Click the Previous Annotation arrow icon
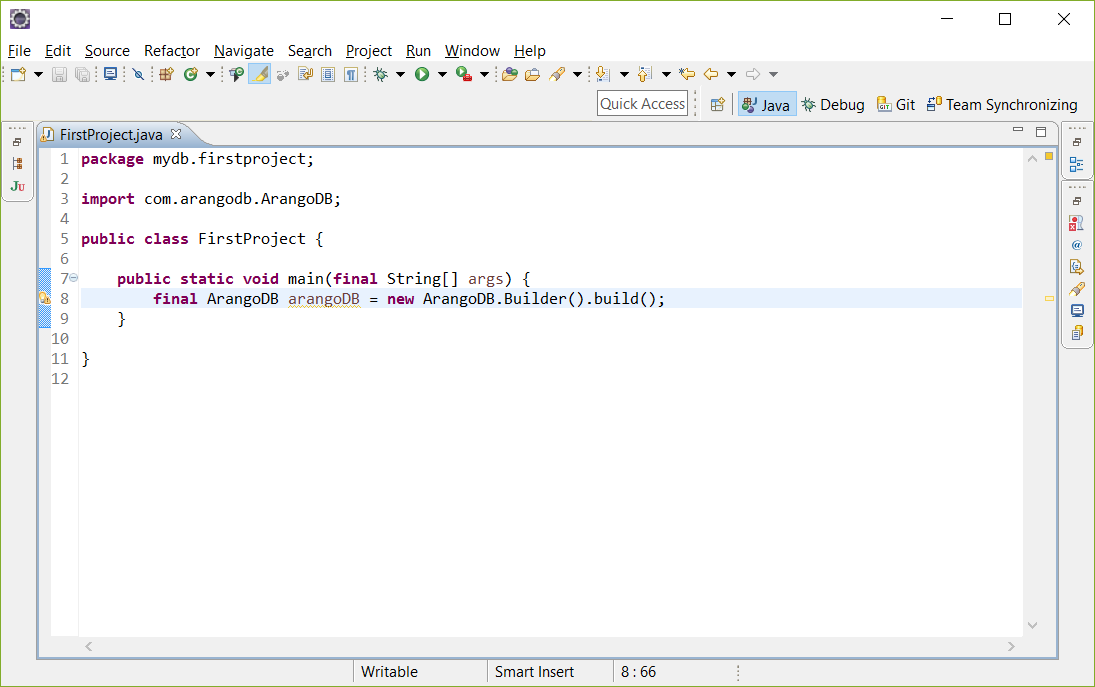Image resolution: width=1095 pixels, height=687 pixels. (645, 74)
